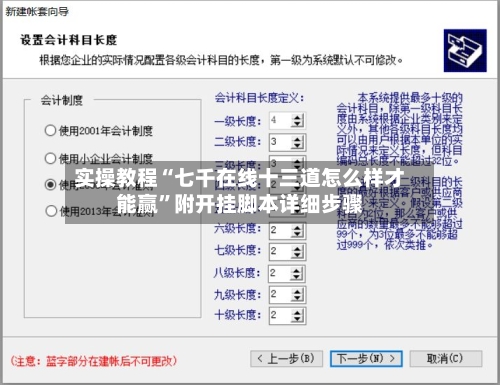Click 下一步(N) button

(x=366, y=359)
